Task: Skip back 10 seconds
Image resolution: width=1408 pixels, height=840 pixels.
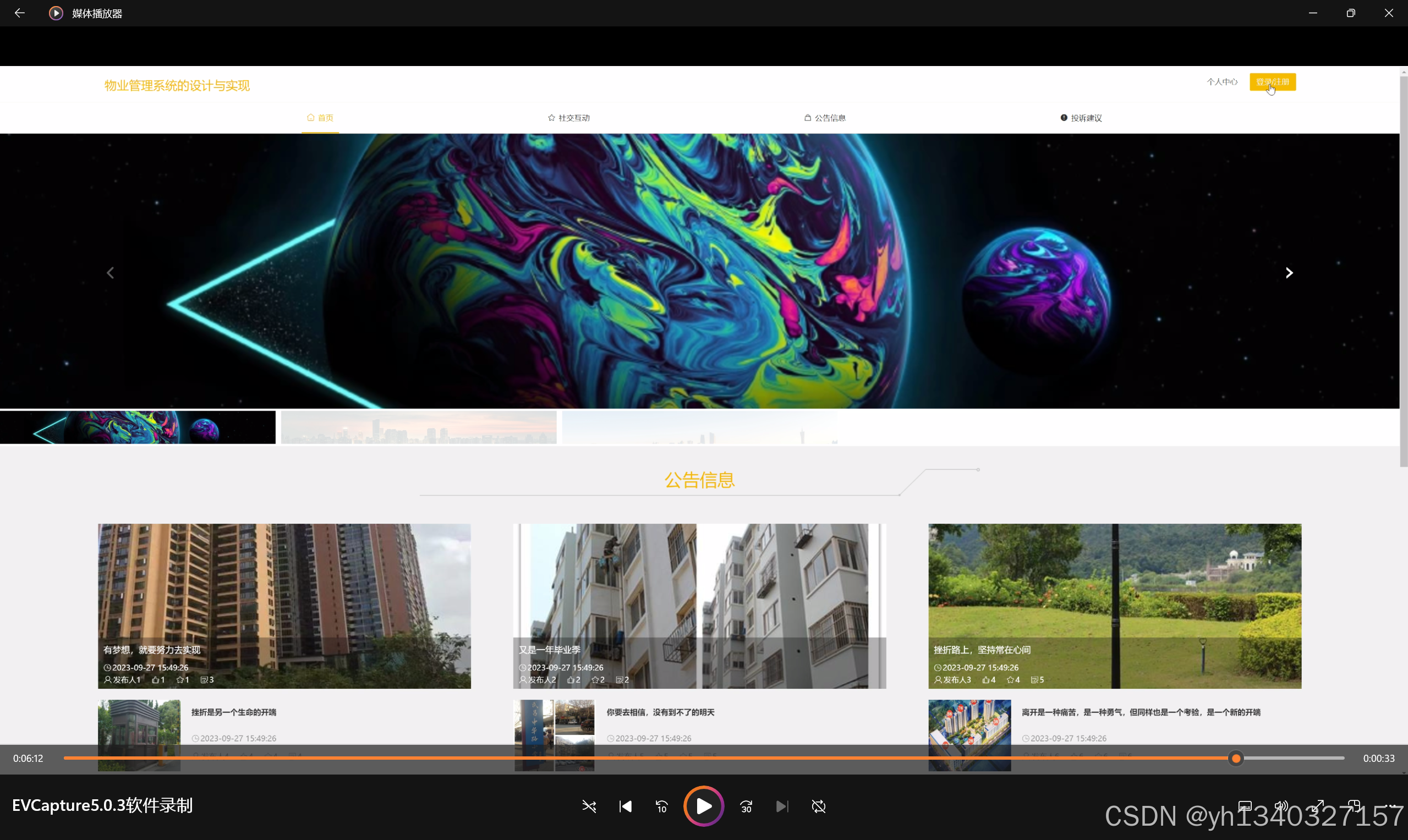Action: (x=662, y=806)
